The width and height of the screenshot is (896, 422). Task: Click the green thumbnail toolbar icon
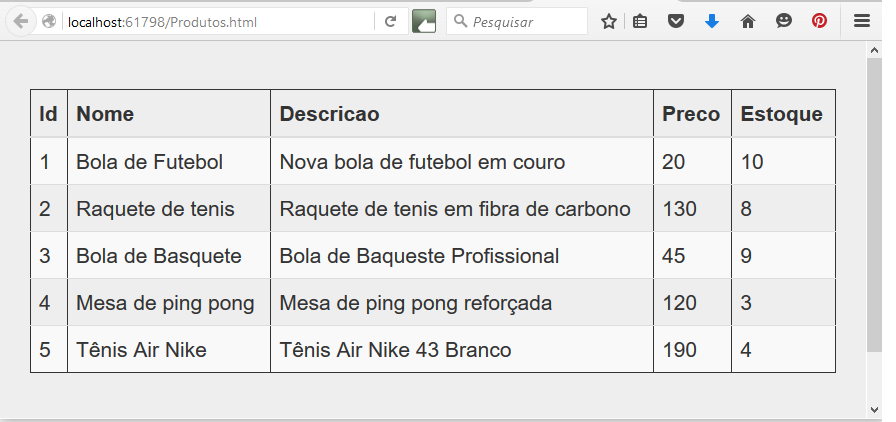[x=424, y=22]
